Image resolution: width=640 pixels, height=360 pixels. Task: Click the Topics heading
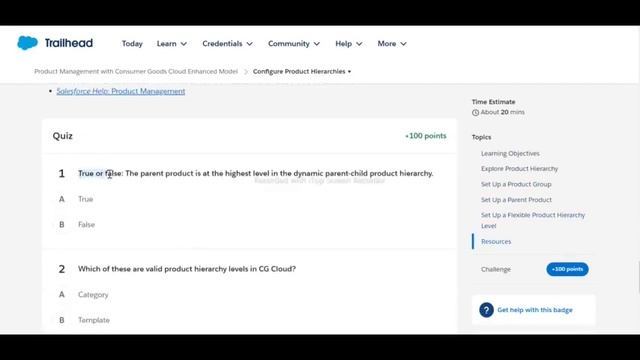point(482,137)
